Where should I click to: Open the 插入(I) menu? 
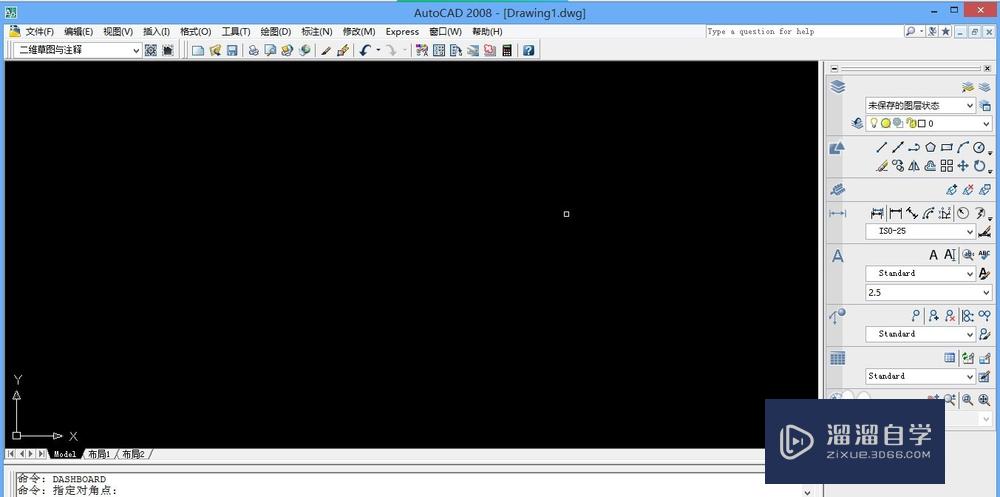(156, 31)
